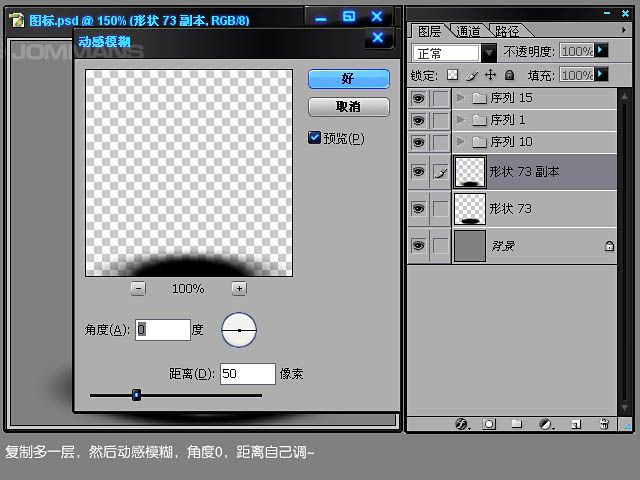Viewport: 640px width, 480px height.
Task: Toggle lock all padlock icon
Action: 509,75
